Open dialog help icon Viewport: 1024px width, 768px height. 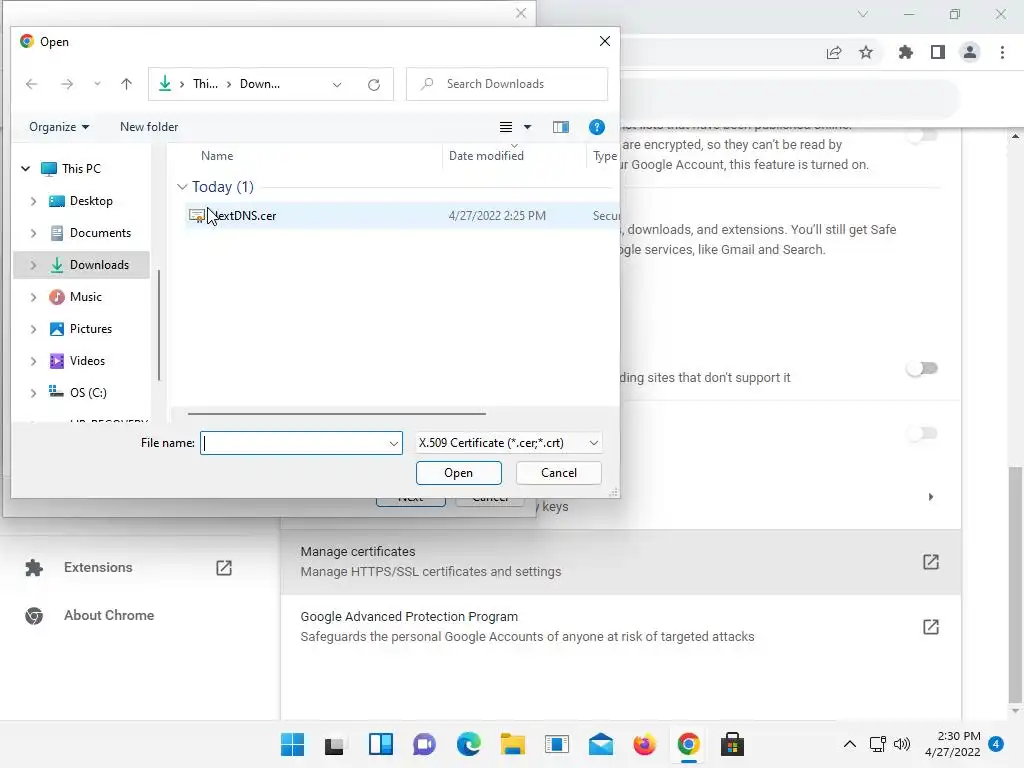[596, 127]
